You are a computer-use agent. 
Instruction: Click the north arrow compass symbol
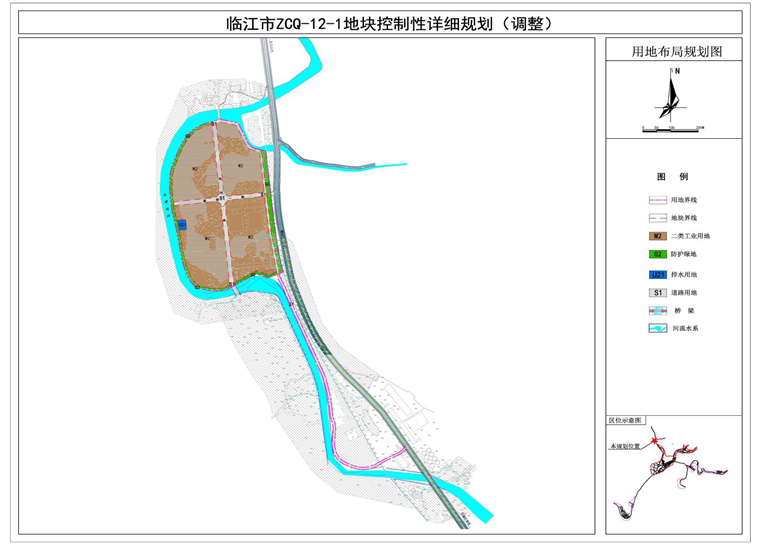point(673,93)
